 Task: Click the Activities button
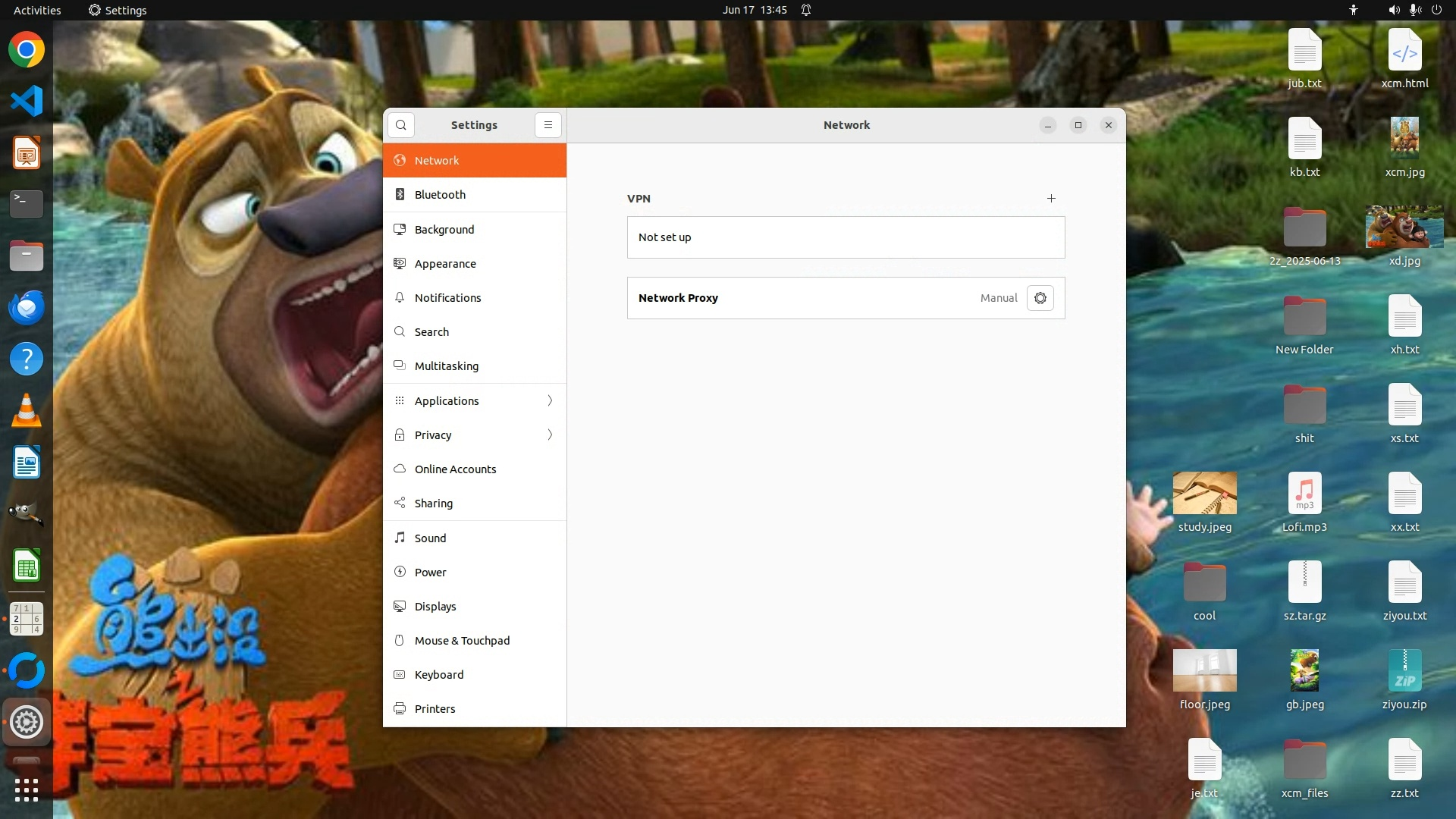(37, 10)
